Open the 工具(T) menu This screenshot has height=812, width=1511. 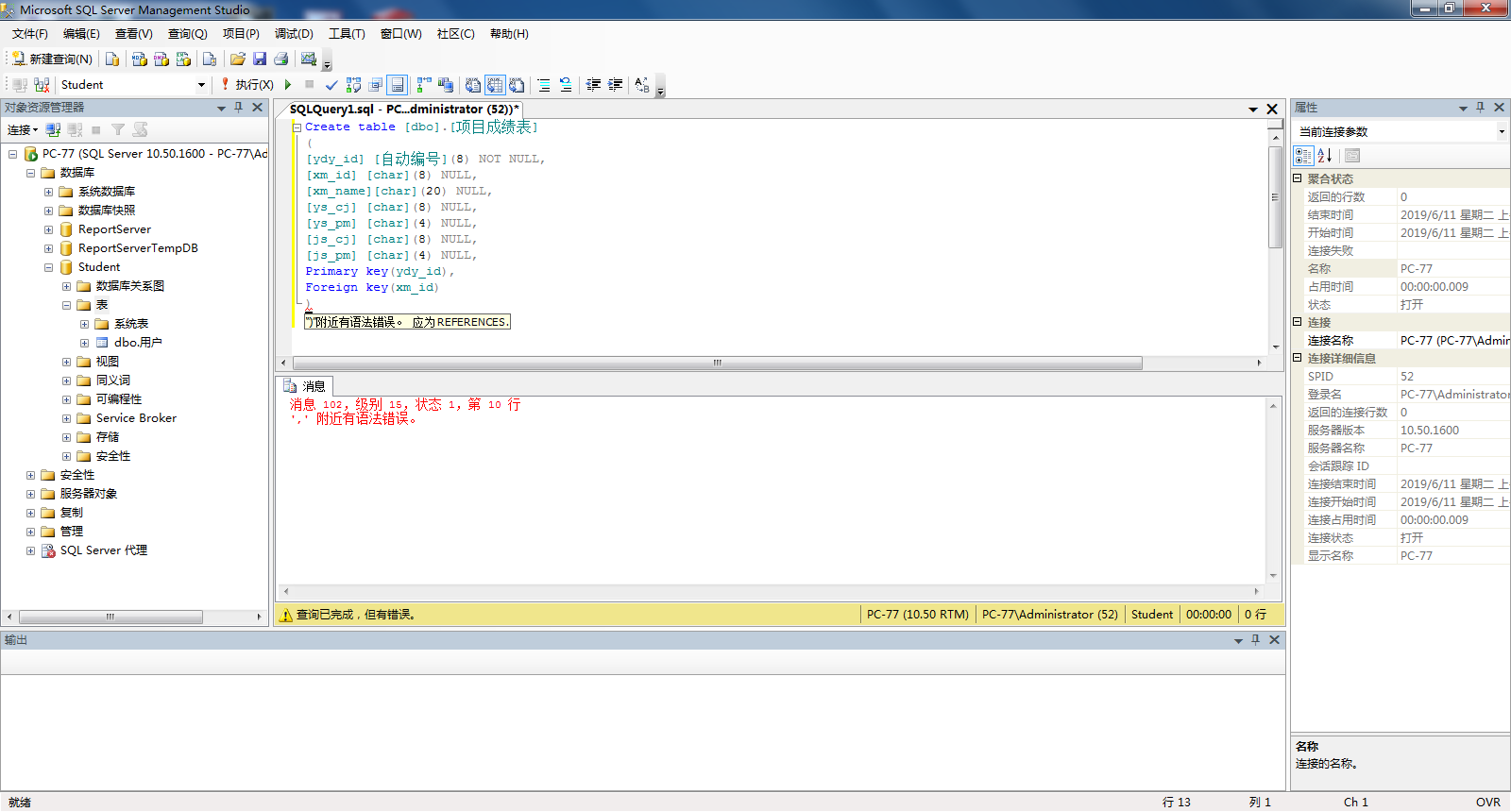pyautogui.click(x=347, y=34)
